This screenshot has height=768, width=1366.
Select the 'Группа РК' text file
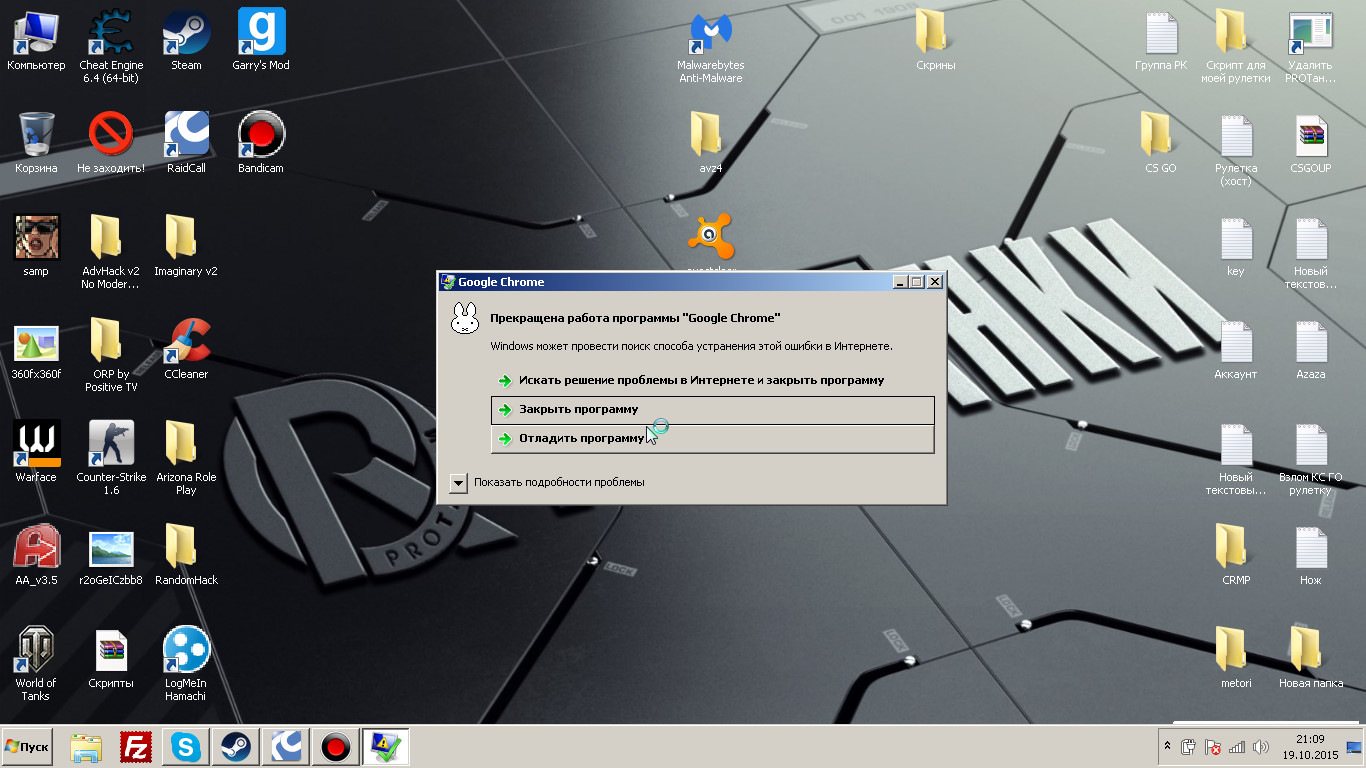pos(1161,41)
